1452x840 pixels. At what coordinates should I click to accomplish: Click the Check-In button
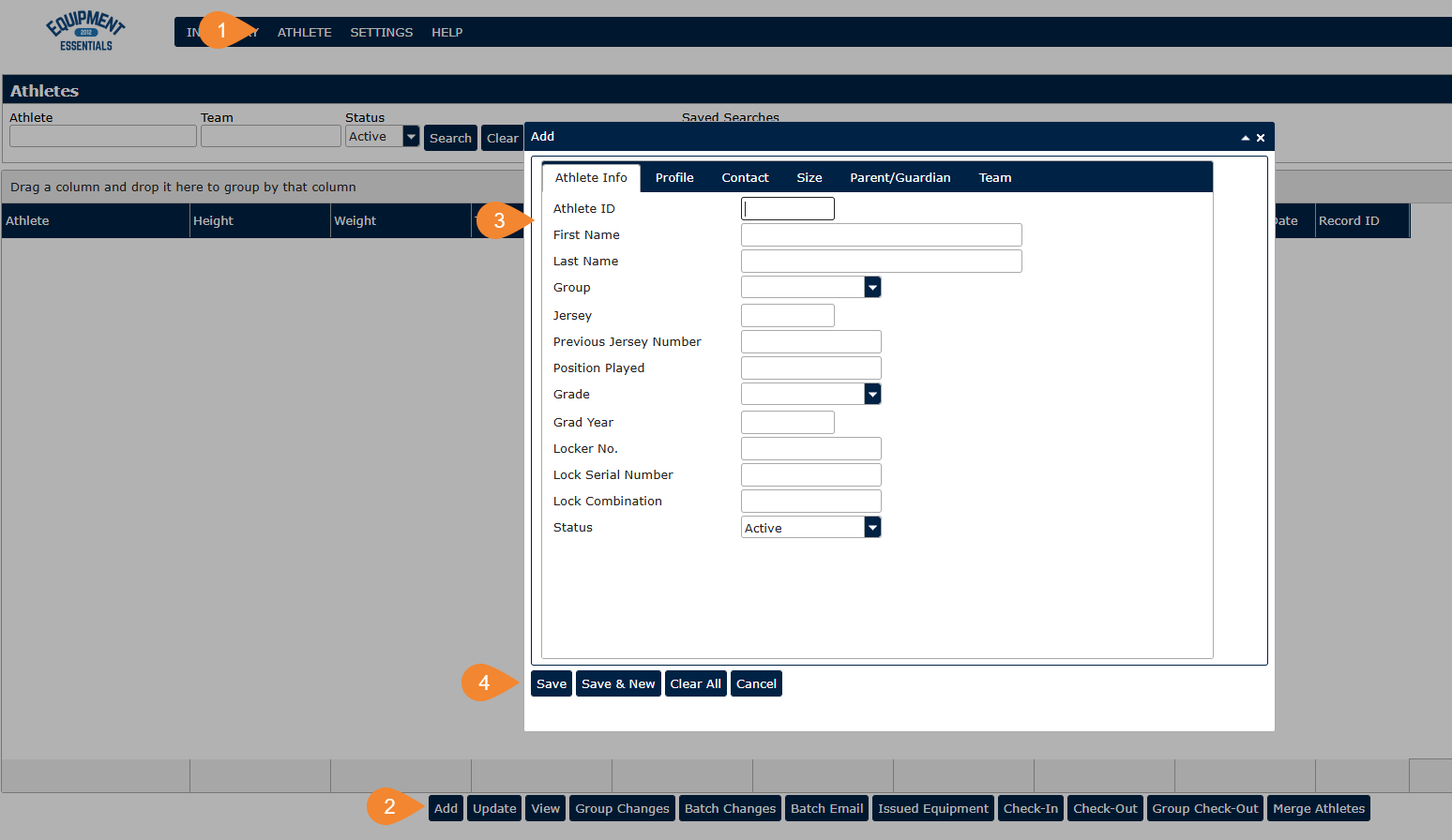pyautogui.click(x=1031, y=808)
